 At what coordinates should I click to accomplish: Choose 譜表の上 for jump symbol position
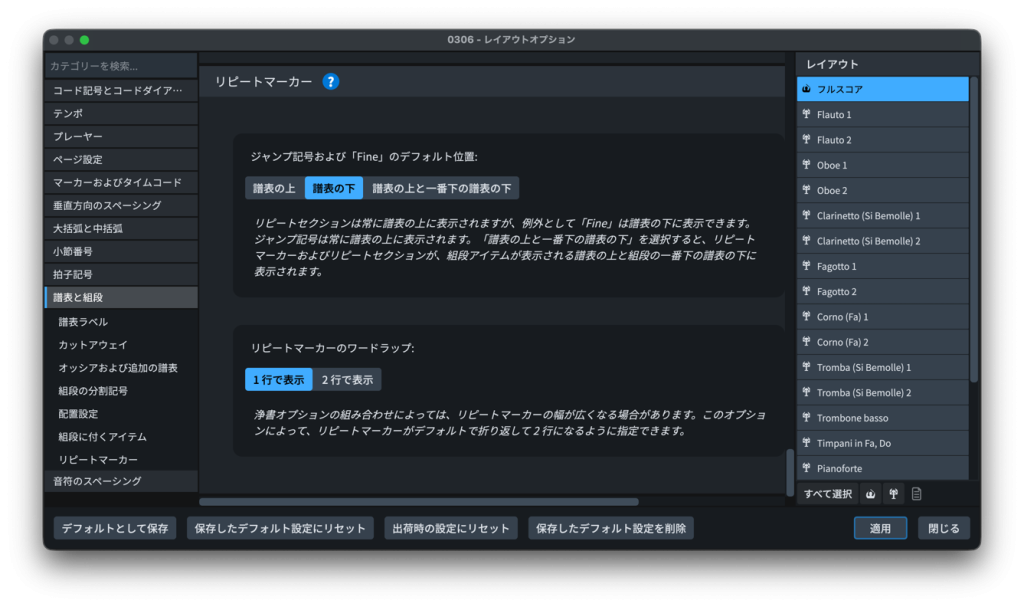pos(274,188)
